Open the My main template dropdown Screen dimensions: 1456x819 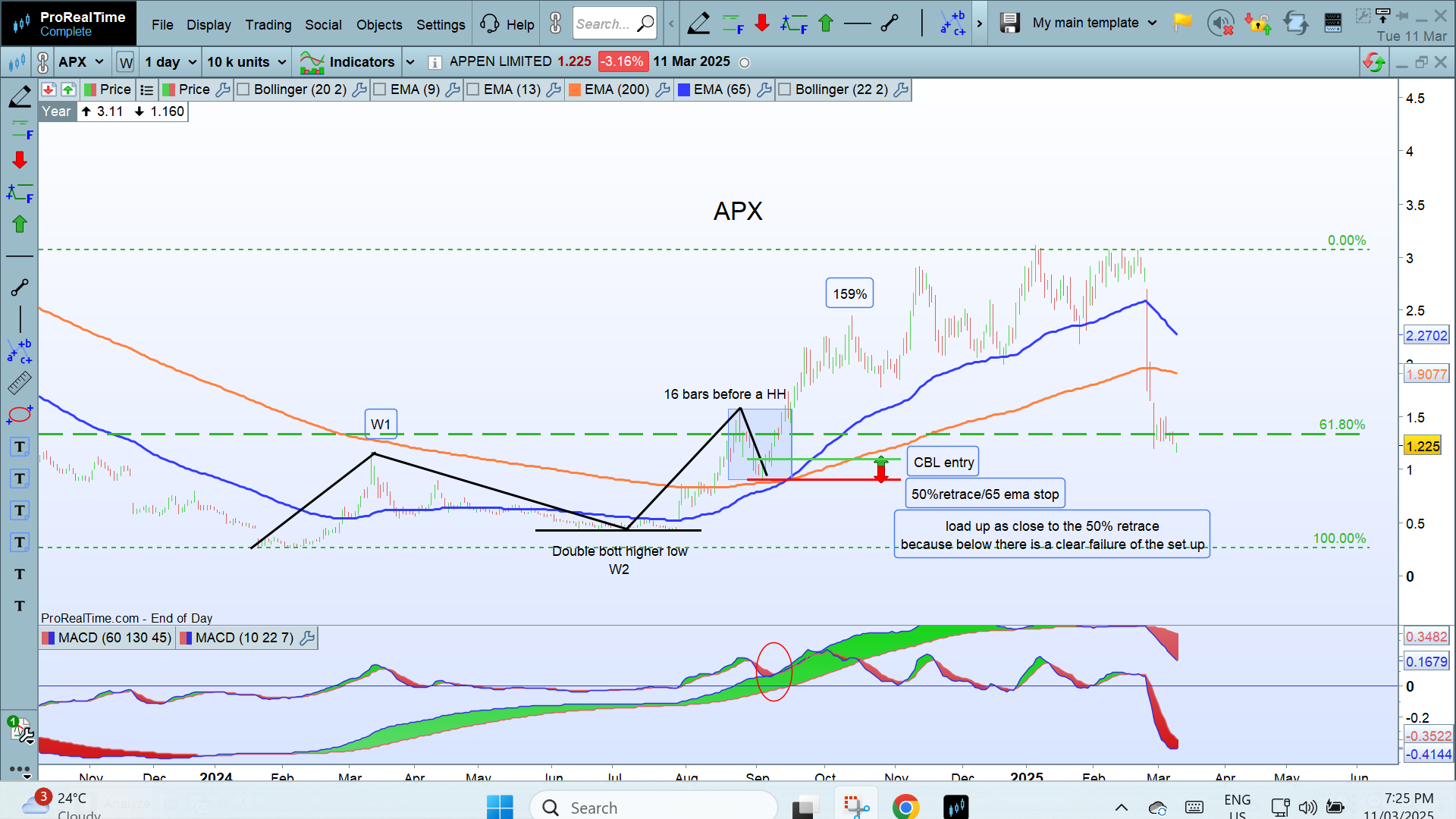(x=1094, y=23)
